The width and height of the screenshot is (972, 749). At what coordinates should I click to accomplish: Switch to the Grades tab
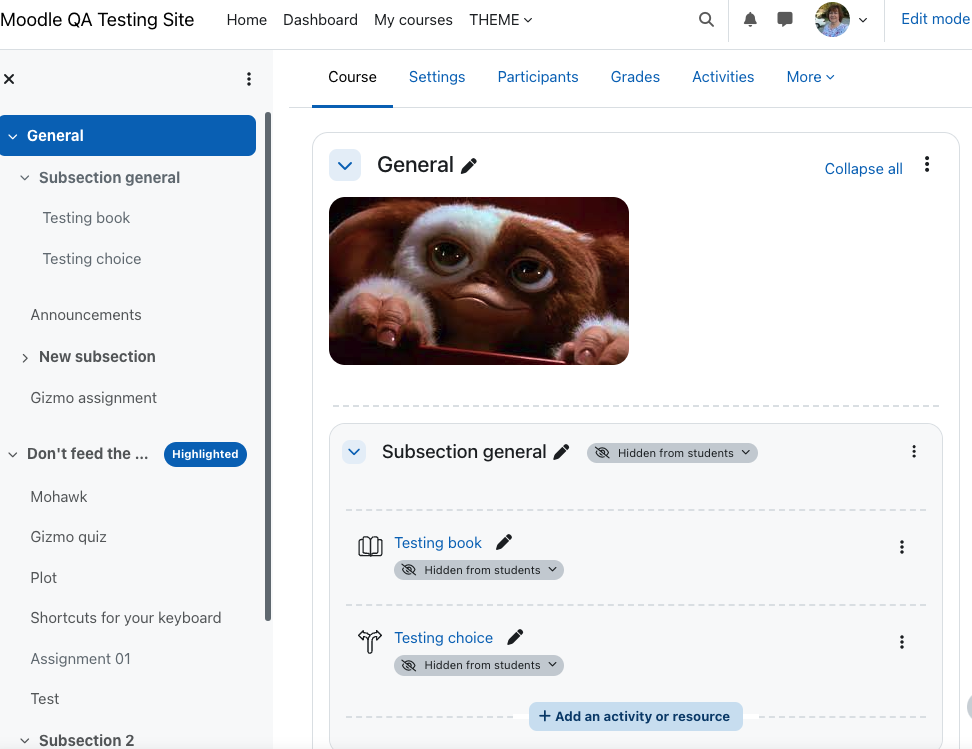tap(635, 77)
